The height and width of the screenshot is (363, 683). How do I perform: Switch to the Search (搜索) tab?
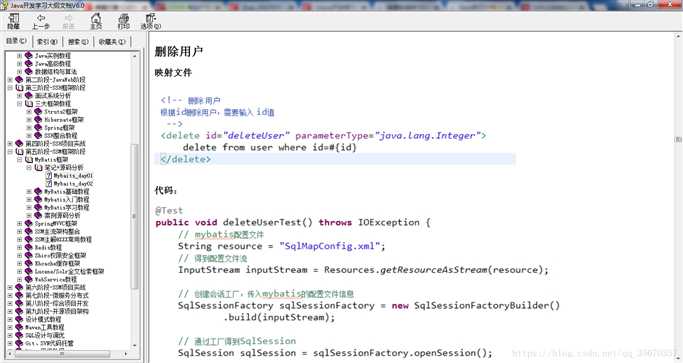(x=78, y=42)
